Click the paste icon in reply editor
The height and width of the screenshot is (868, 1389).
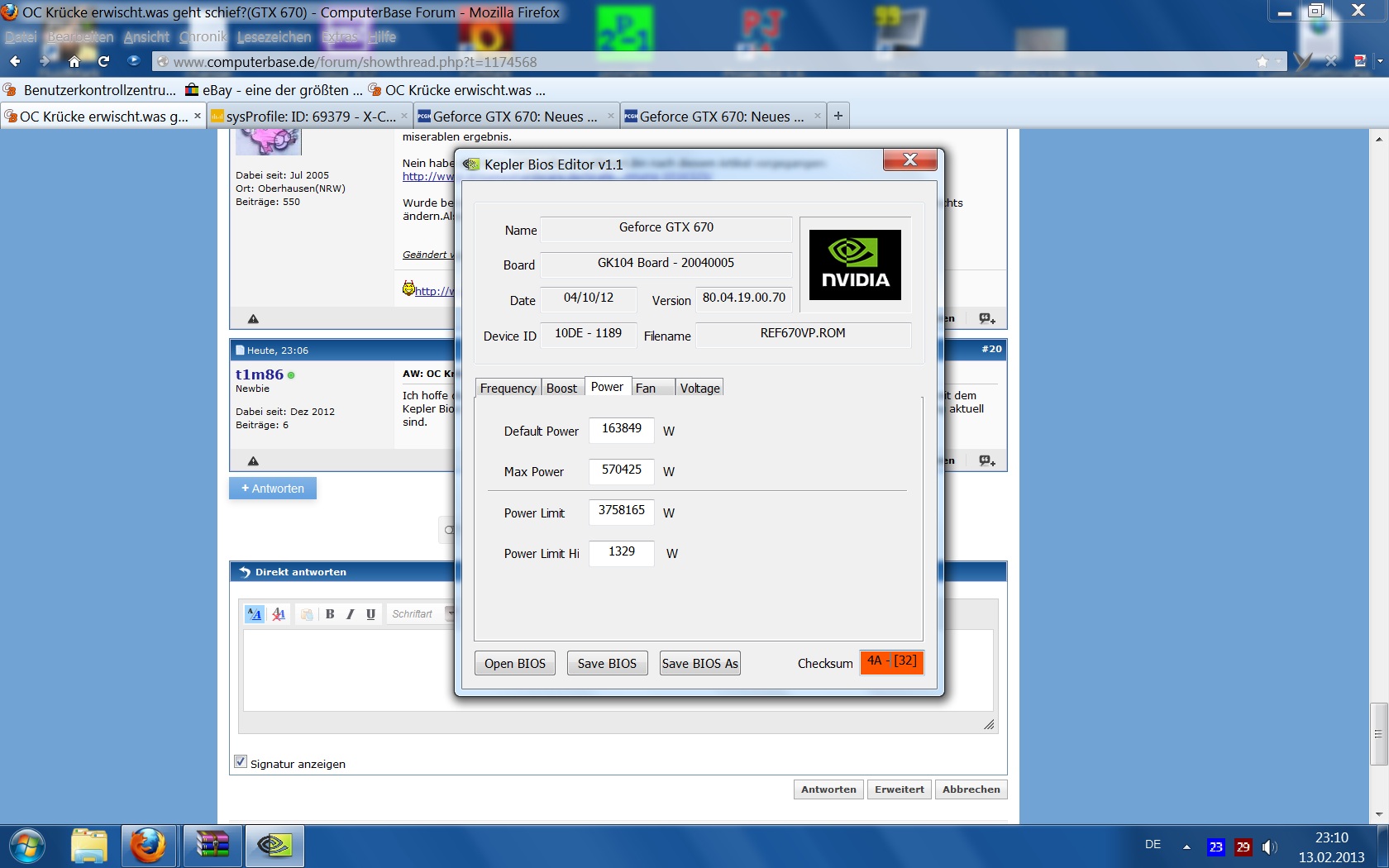pyautogui.click(x=307, y=614)
